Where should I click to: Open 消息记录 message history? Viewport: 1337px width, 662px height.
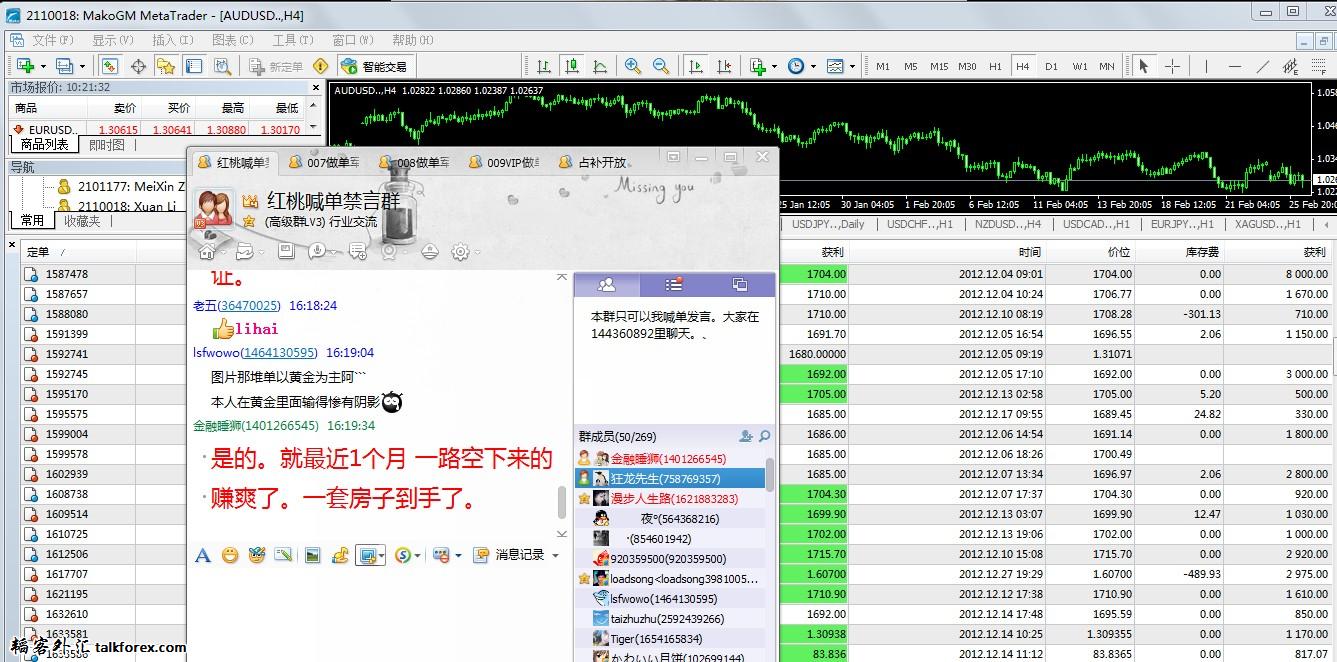point(510,555)
